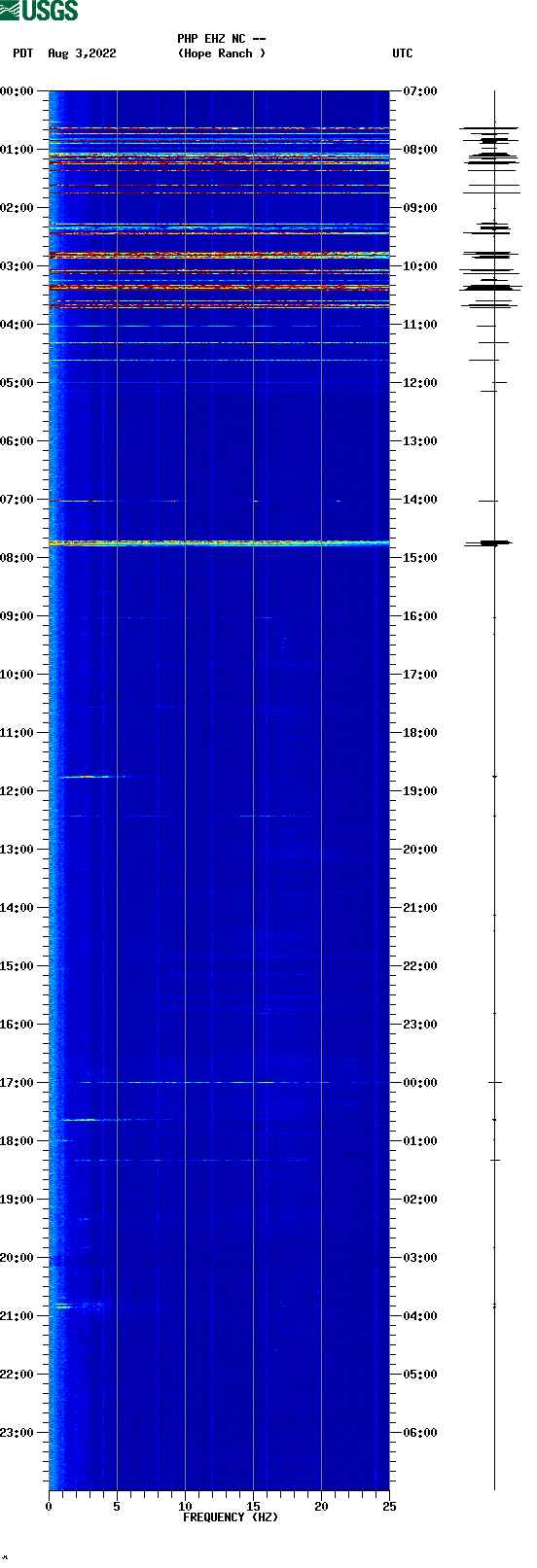Click the 'PDT' timezone label
The height and width of the screenshot is (1568, 537).
click(23, 53)
